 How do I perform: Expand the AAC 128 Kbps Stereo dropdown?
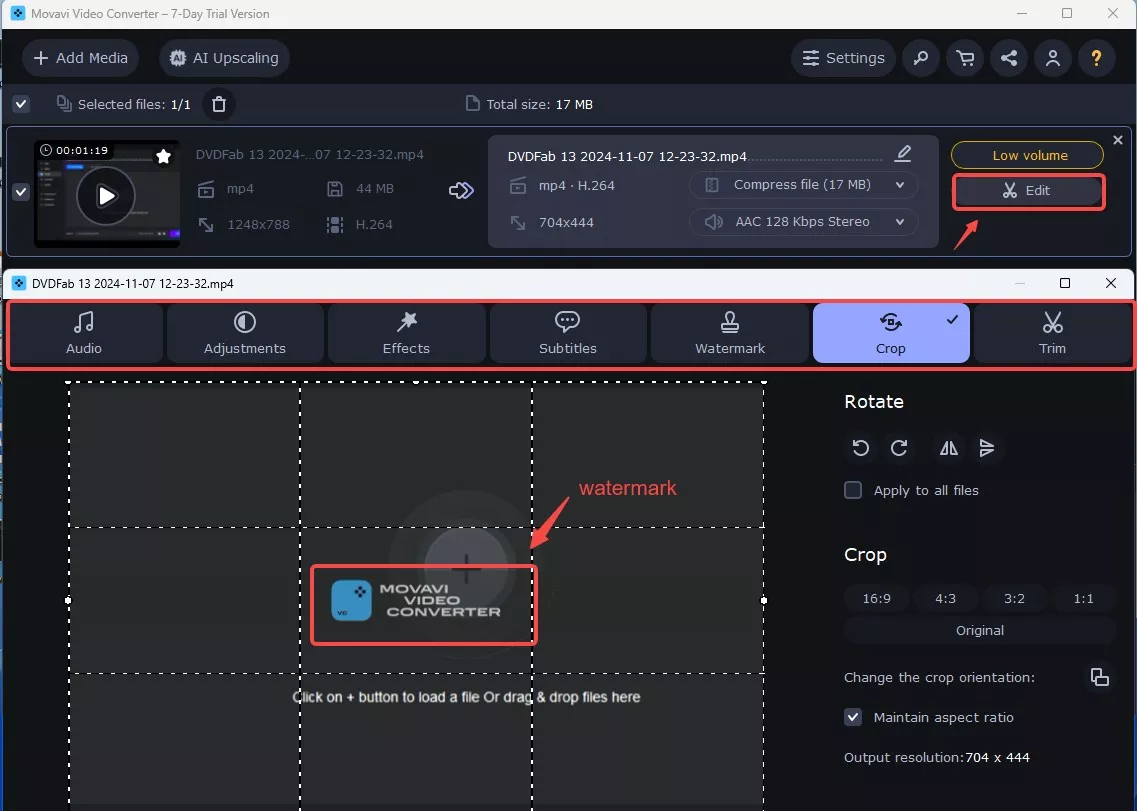tap(803, 222)
